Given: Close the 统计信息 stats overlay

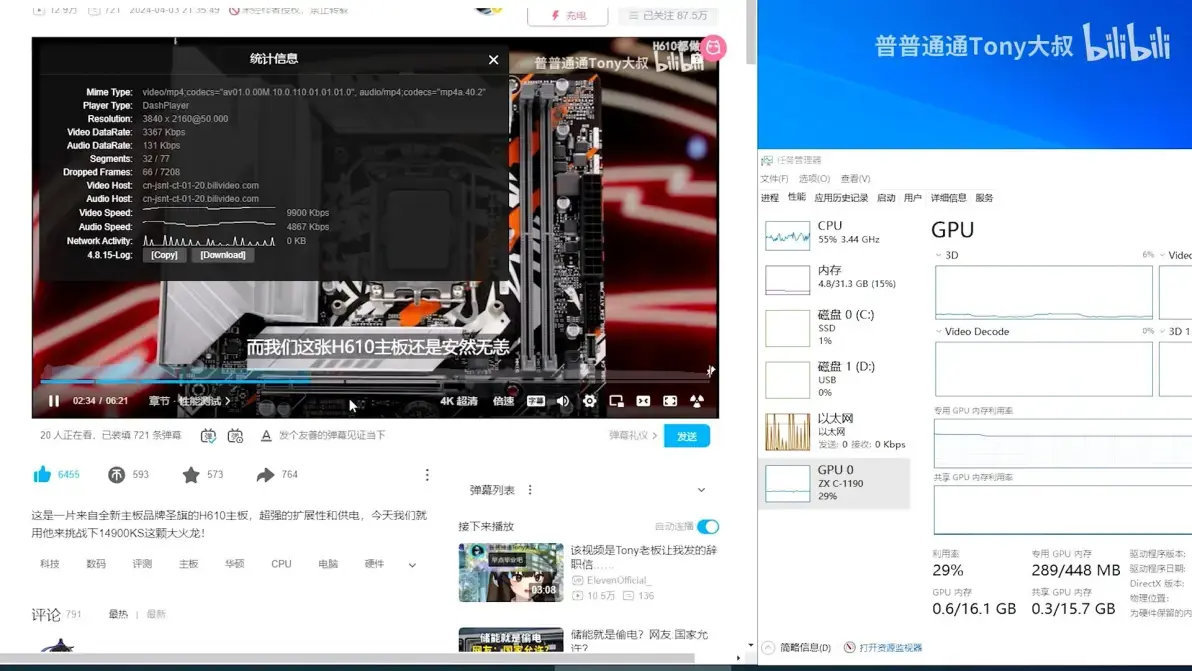Looking at the screenshot, I should (x=493, y=59).
